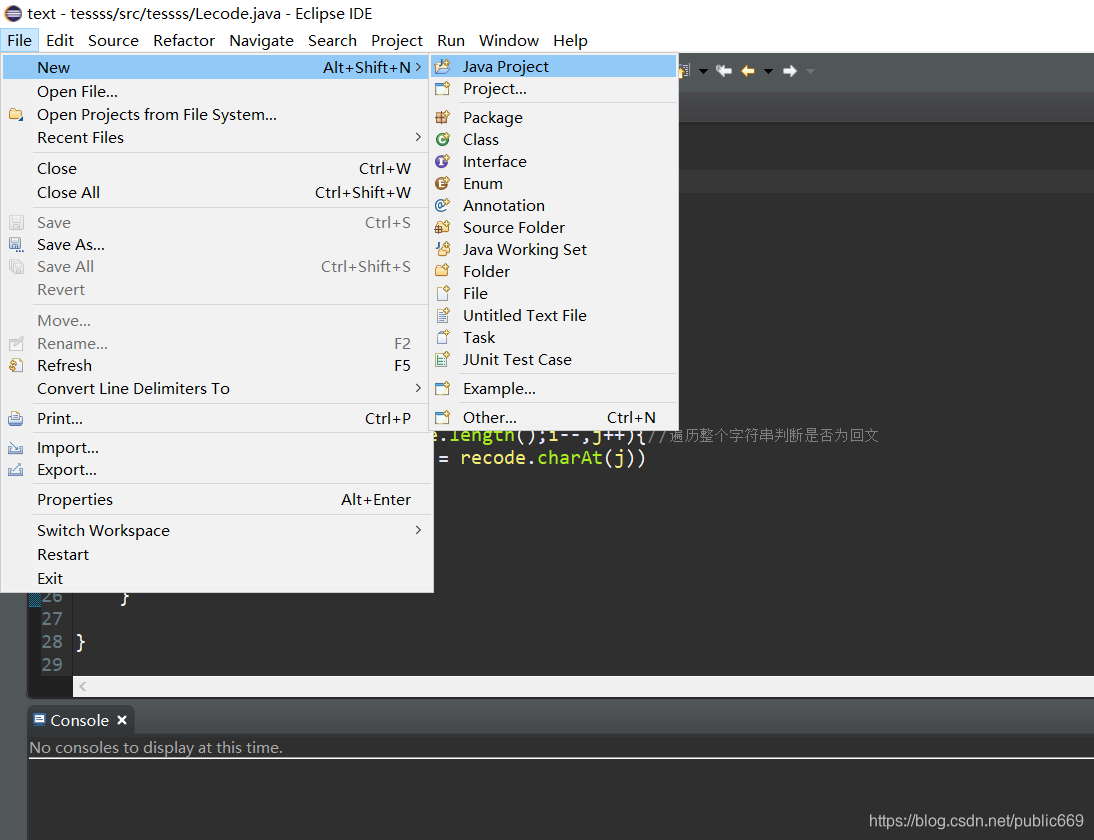
Task: Create a new Folder
Action: point(553,271)
